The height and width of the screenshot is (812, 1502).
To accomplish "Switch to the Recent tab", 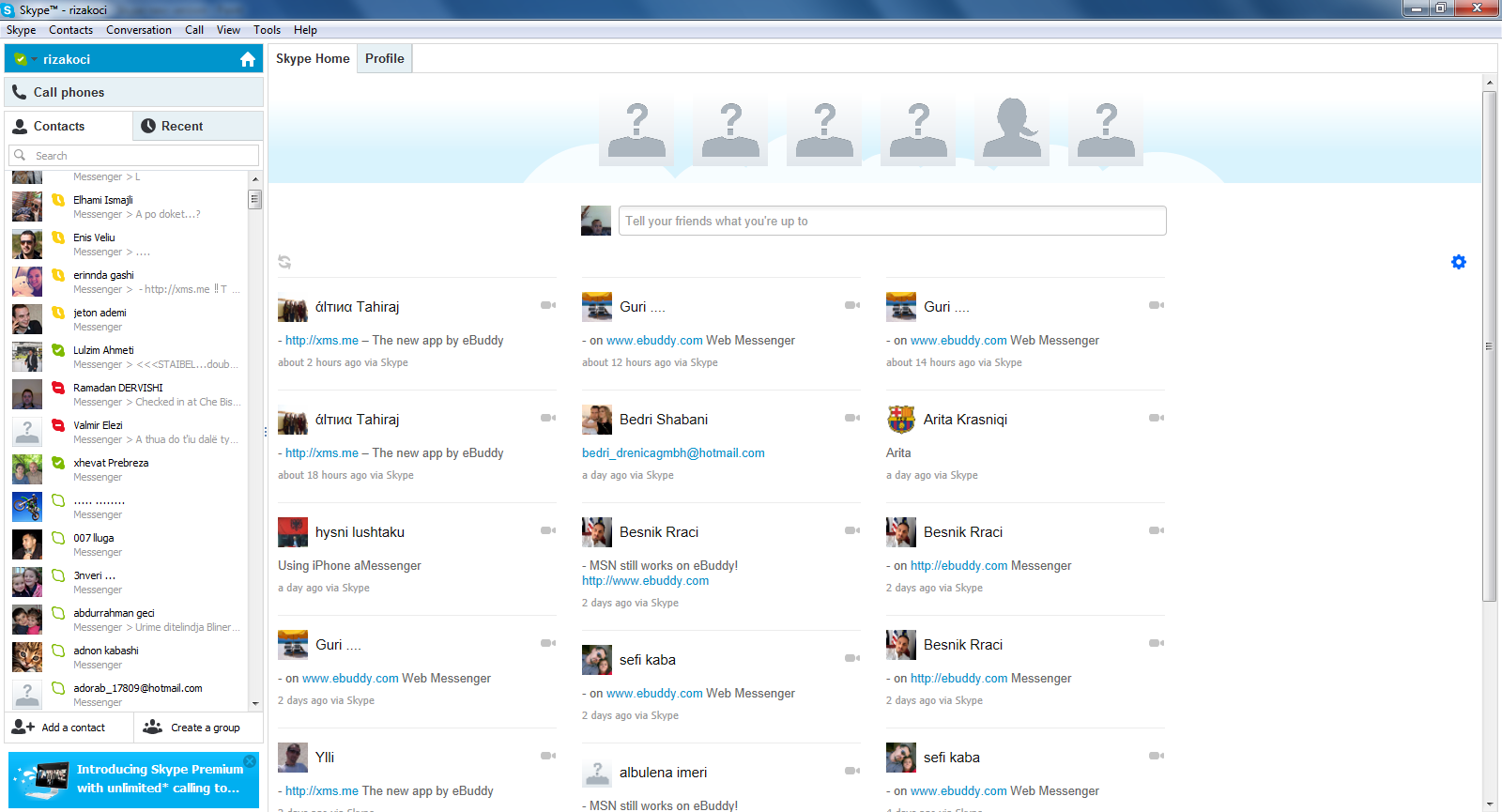I will 198,126.
